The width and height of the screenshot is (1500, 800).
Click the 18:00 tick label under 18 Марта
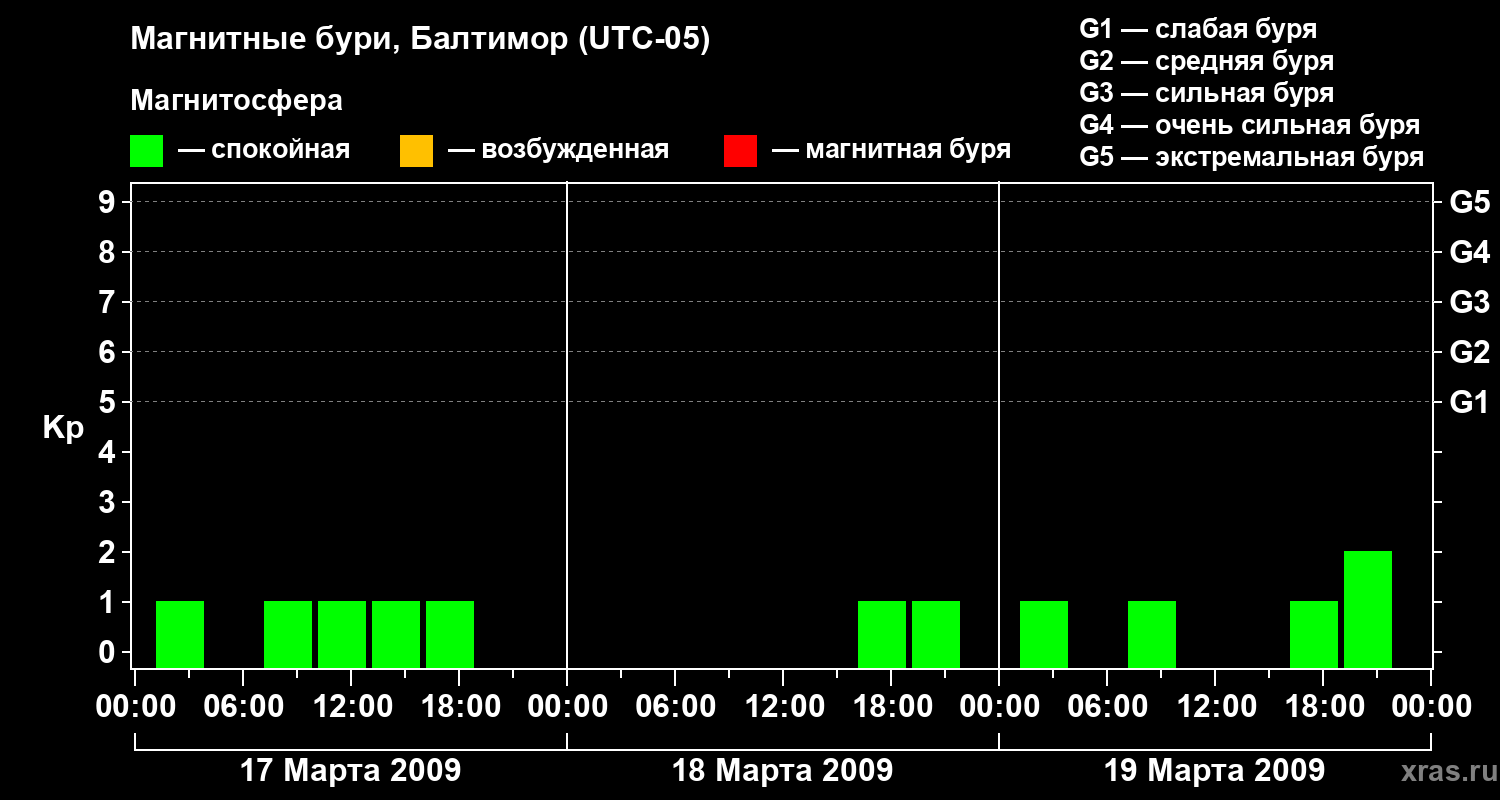891,707
